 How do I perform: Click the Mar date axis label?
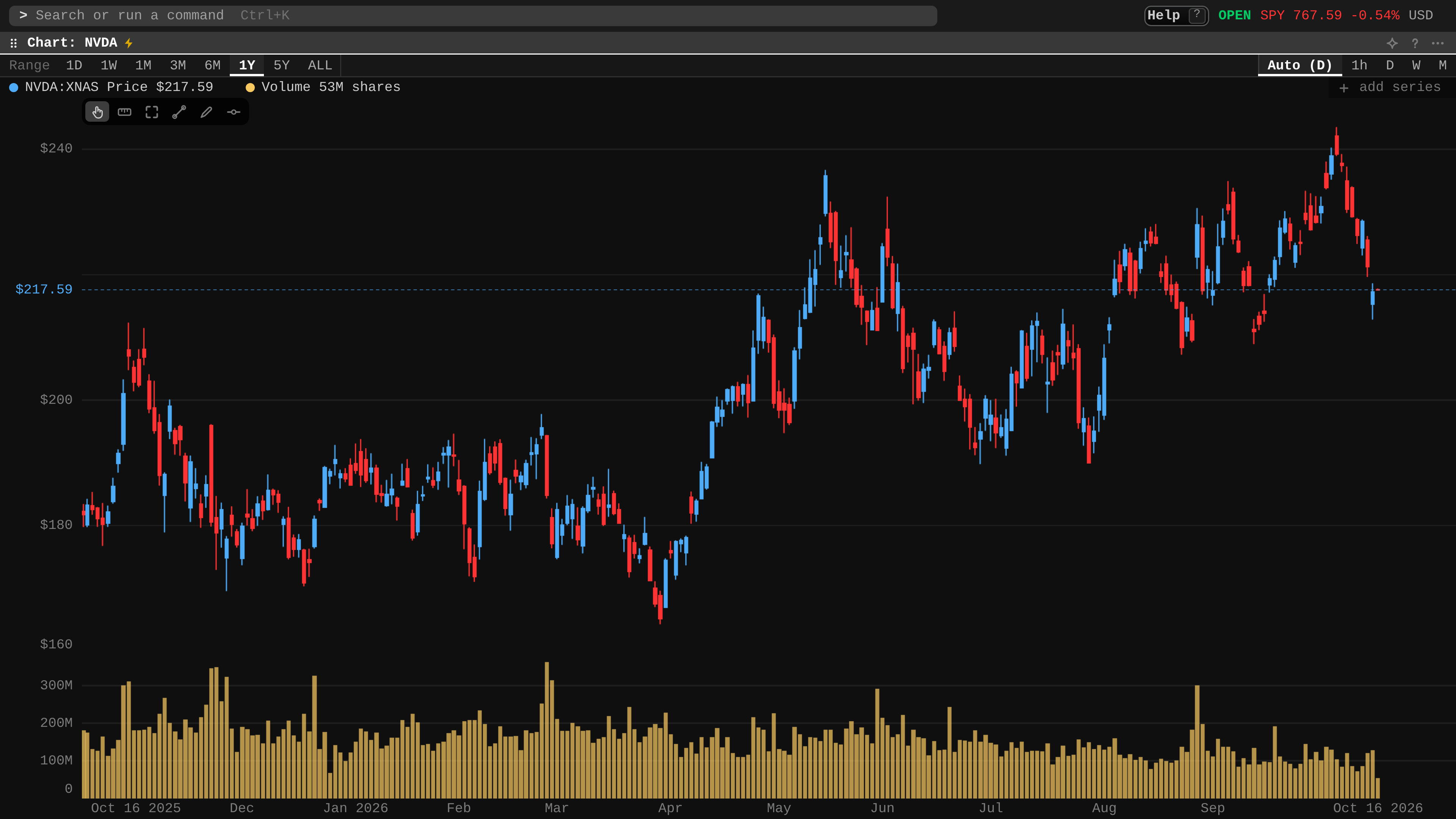coord(556,808)
